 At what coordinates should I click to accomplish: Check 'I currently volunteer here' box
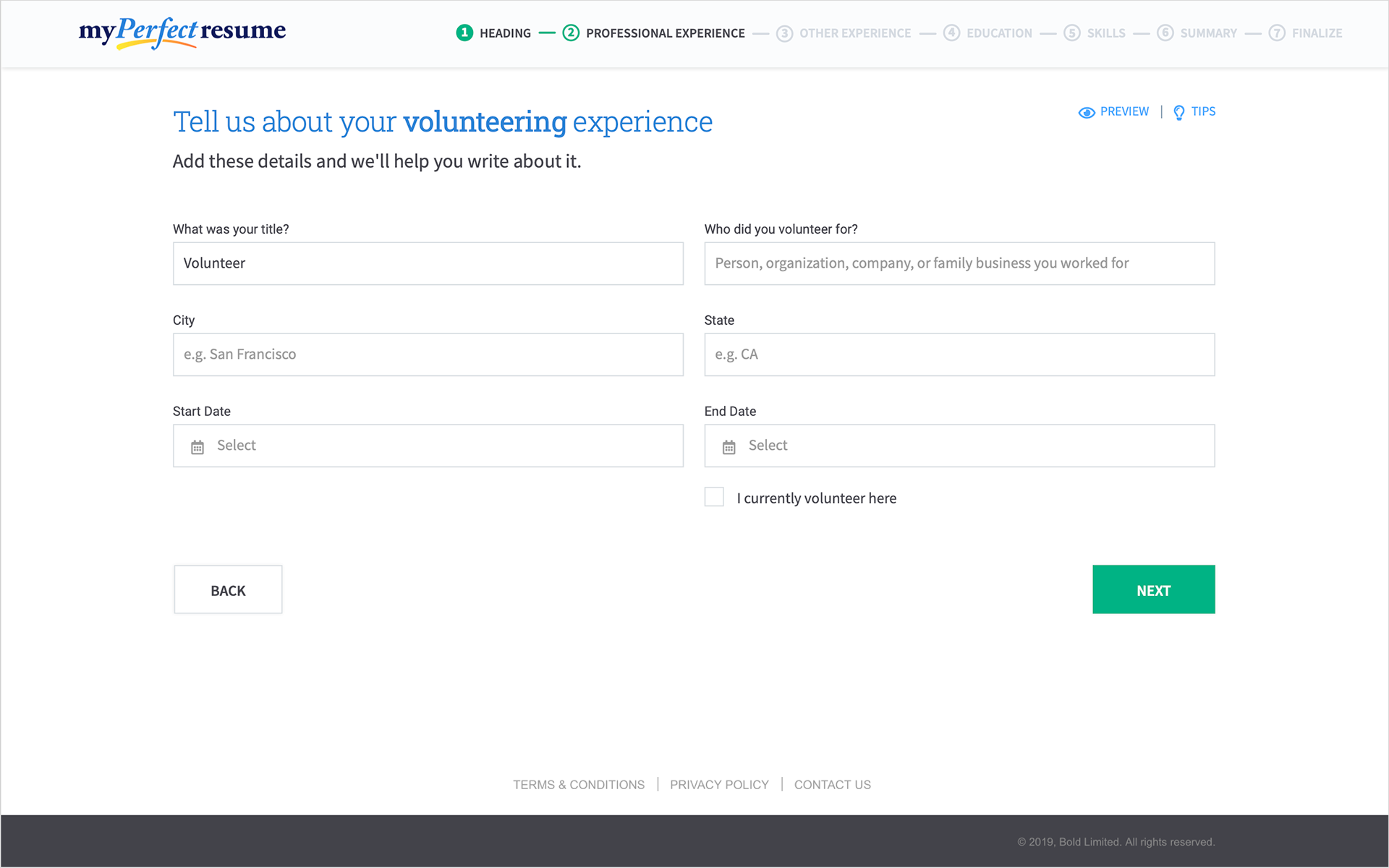[x=714, y=497]
